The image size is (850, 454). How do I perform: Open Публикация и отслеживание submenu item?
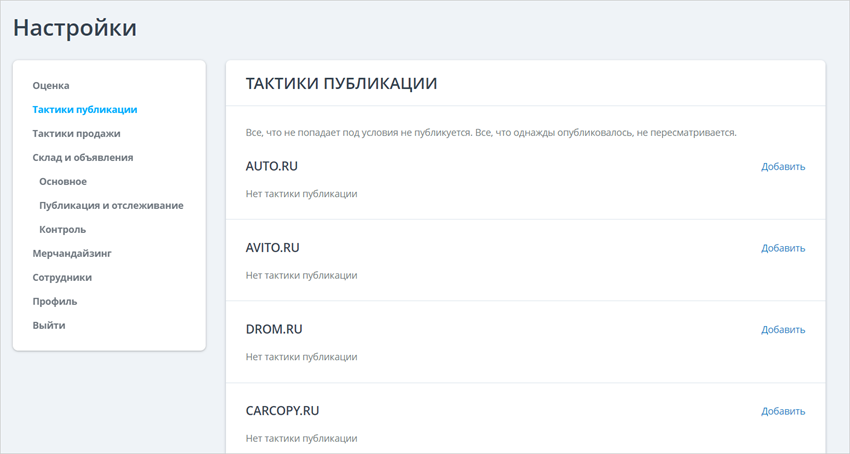[x=111, y=206]
